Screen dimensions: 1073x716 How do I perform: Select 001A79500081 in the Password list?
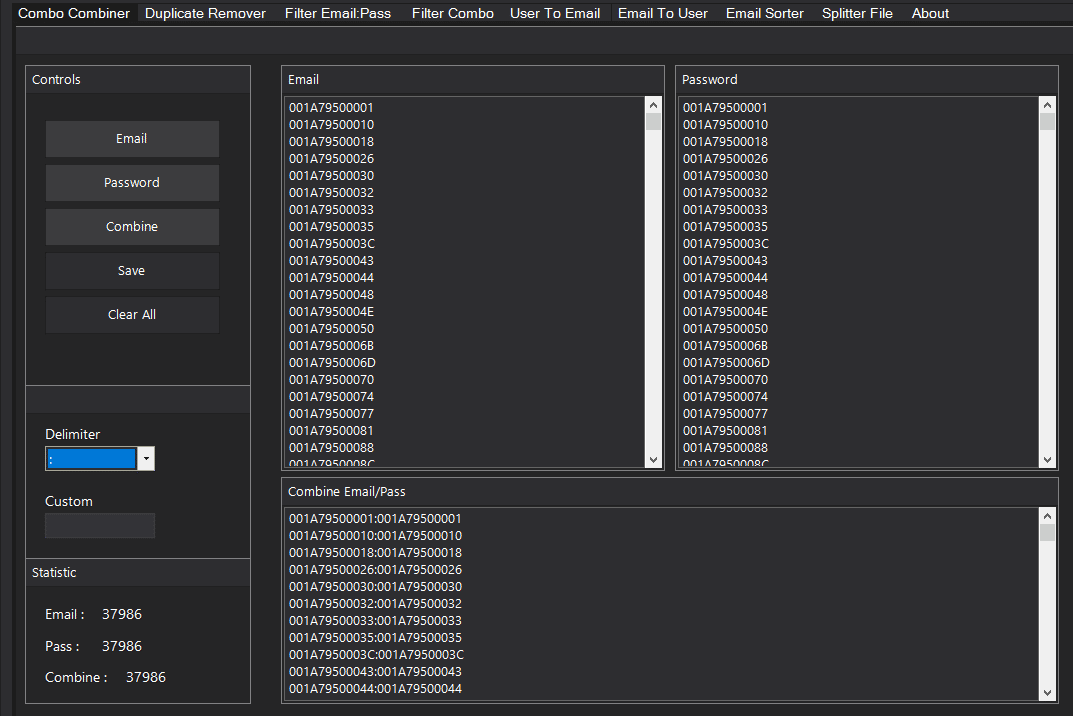(725, 431)
